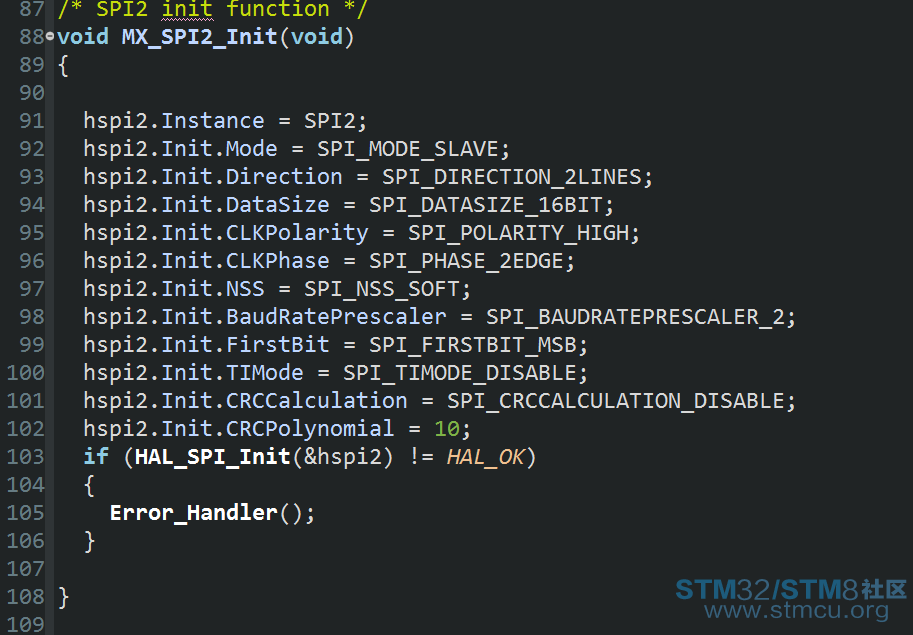Click the SPI2 init function comment

click(x=213, y=10)
